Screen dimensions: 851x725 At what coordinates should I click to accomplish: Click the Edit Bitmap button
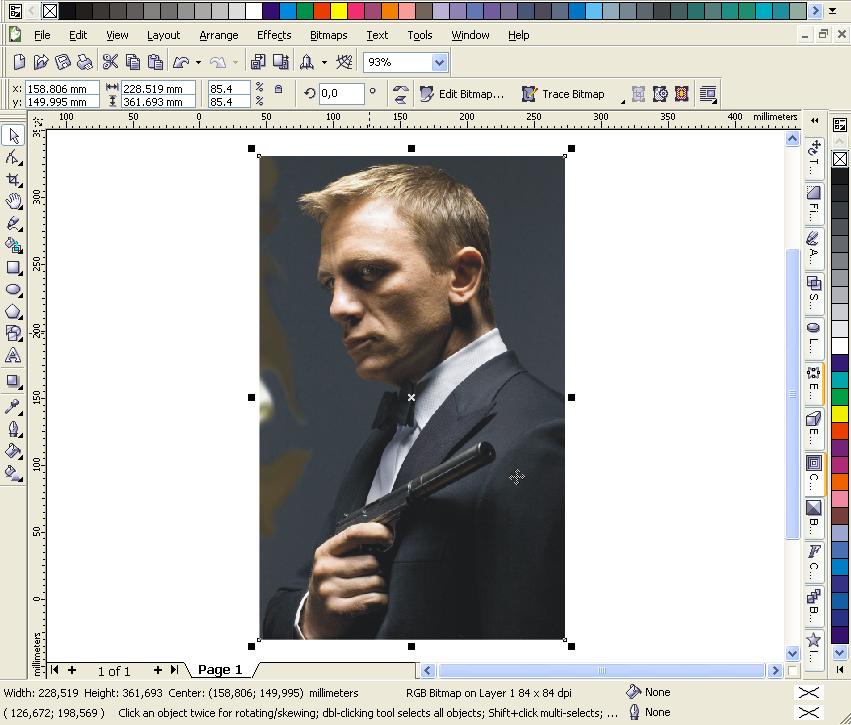(x=462, y=94)
